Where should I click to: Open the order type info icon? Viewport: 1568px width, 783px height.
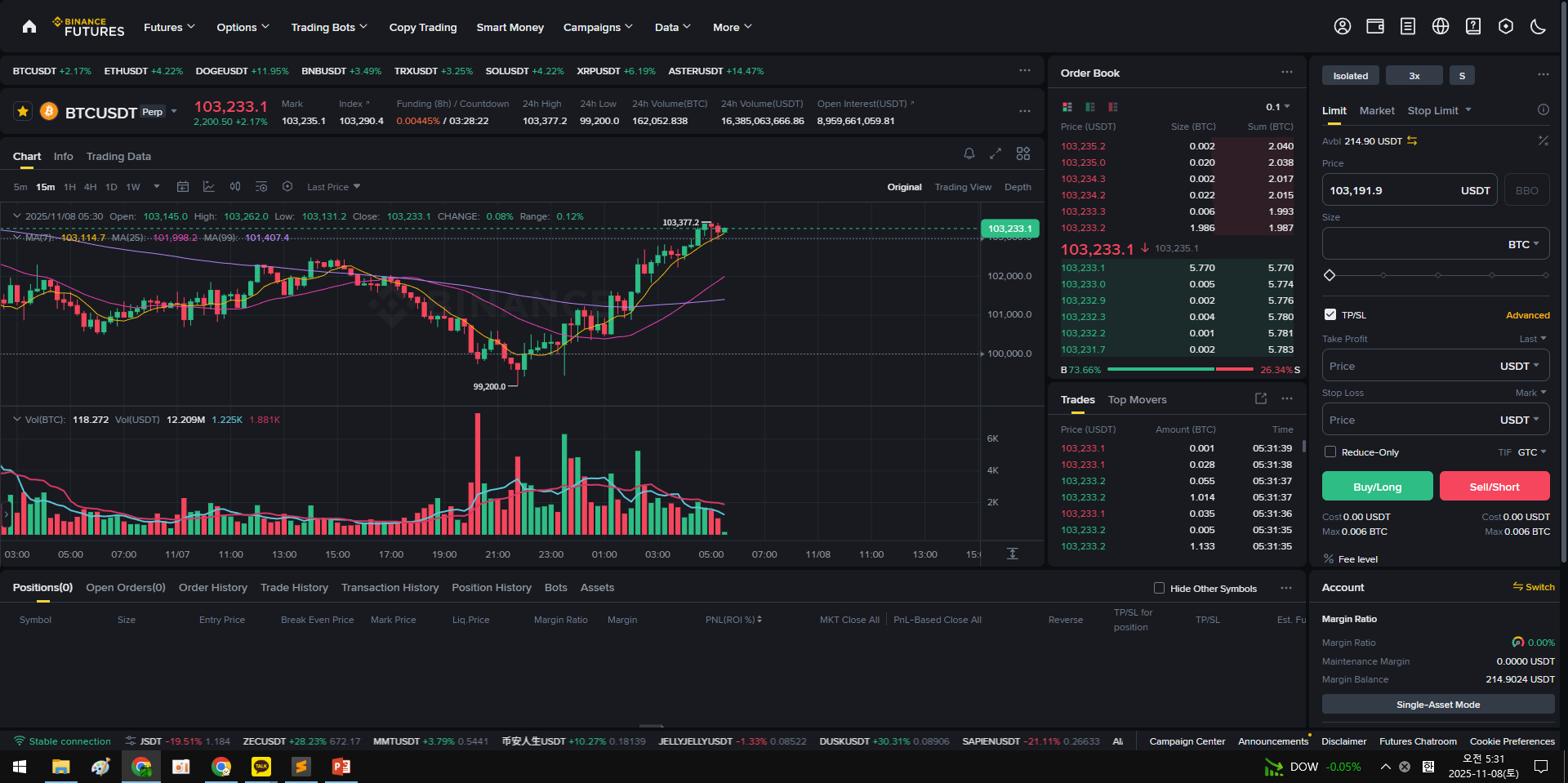coord(1543,110)
